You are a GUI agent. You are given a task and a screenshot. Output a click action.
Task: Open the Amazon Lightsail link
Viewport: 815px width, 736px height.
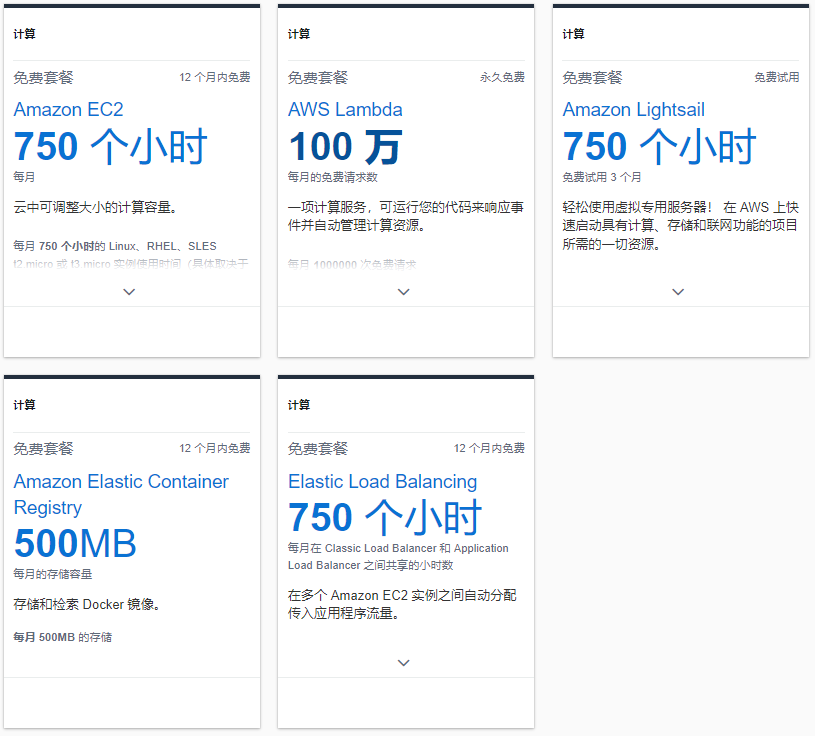point(634,110)
